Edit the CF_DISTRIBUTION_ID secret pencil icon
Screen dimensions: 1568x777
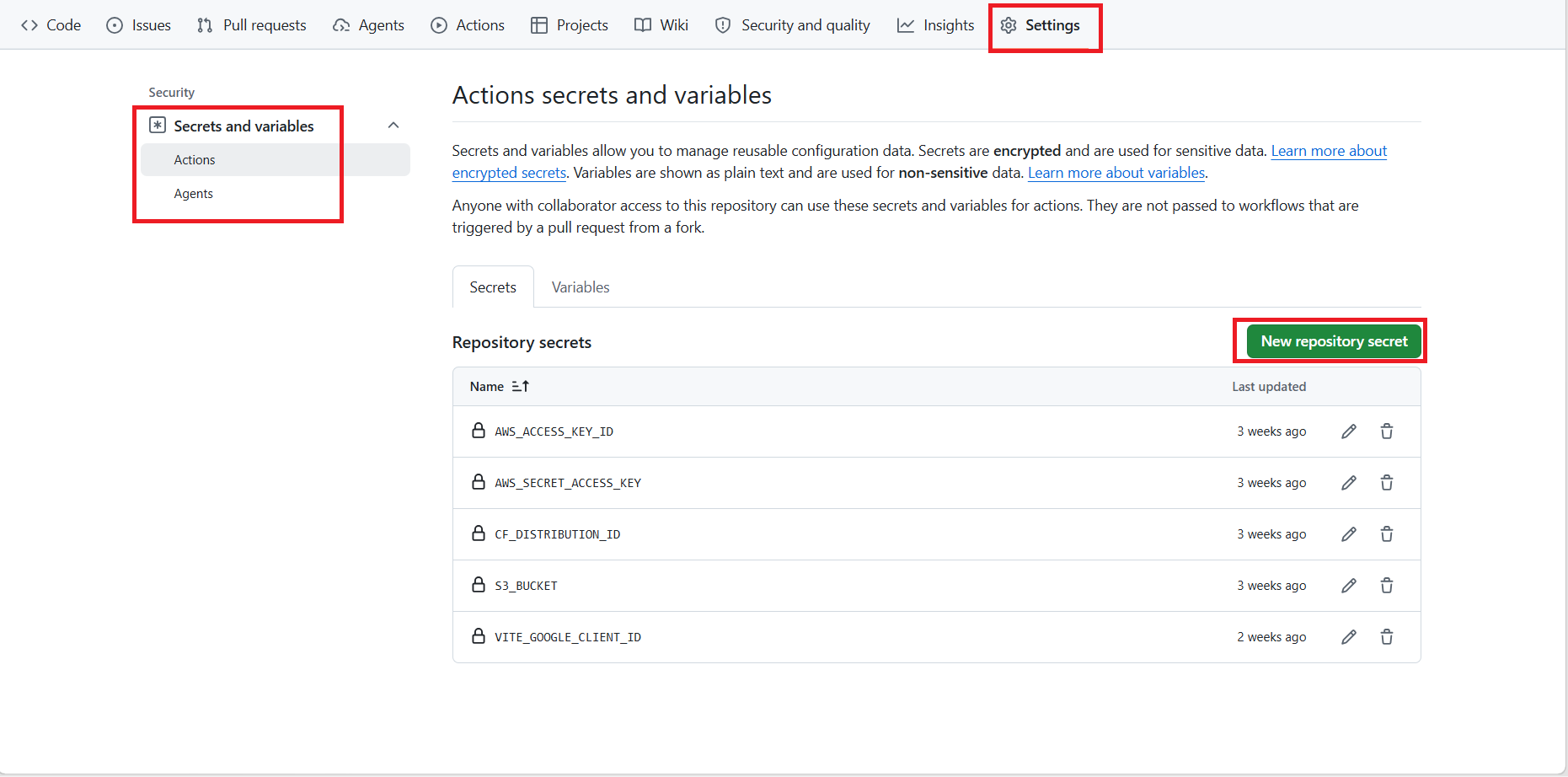coord(1349,534)
